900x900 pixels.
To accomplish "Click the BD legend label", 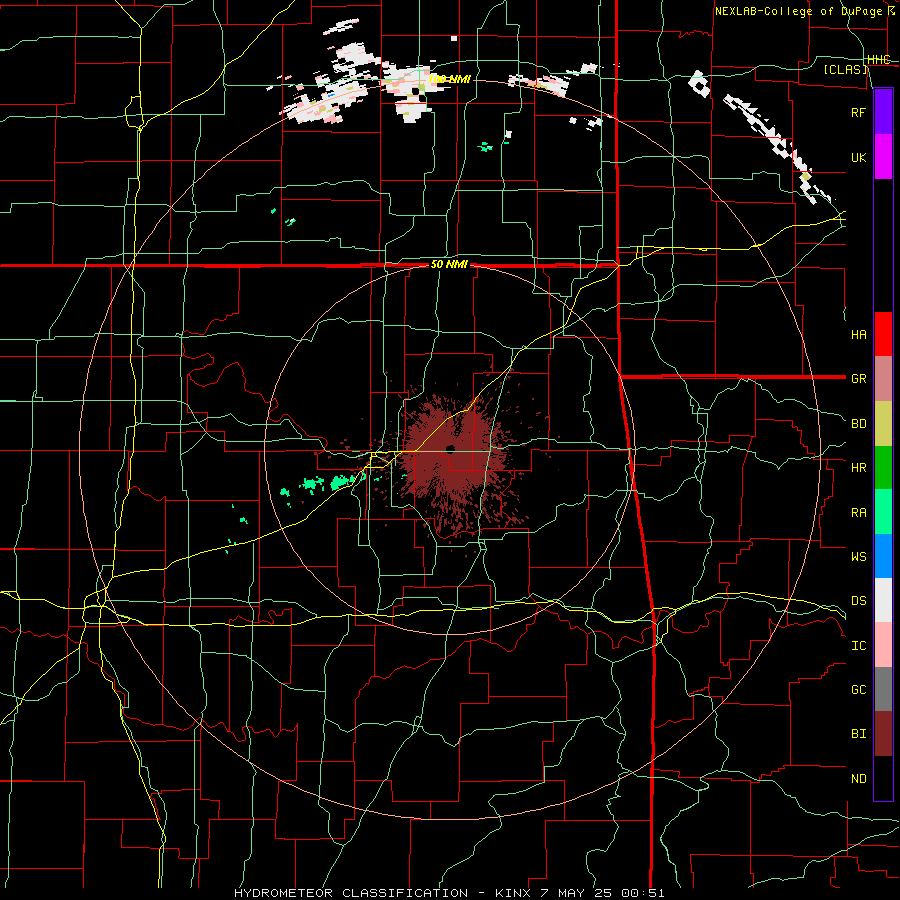I will (858, 424).
